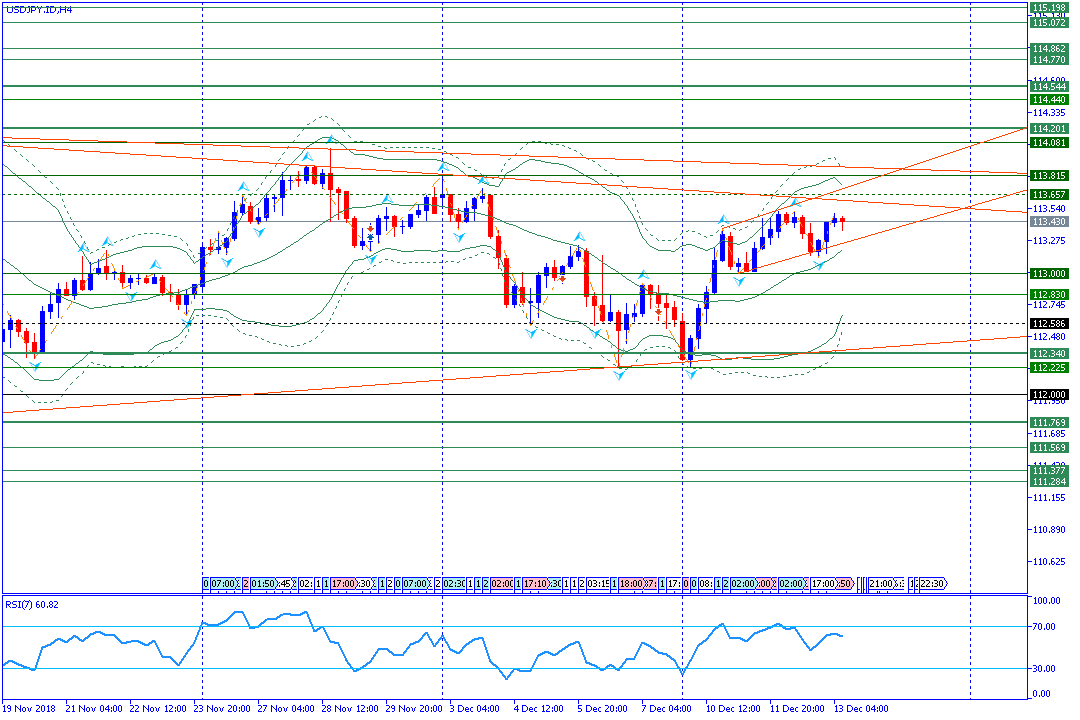Select the black 112.000 level label

pos(1049,395)
